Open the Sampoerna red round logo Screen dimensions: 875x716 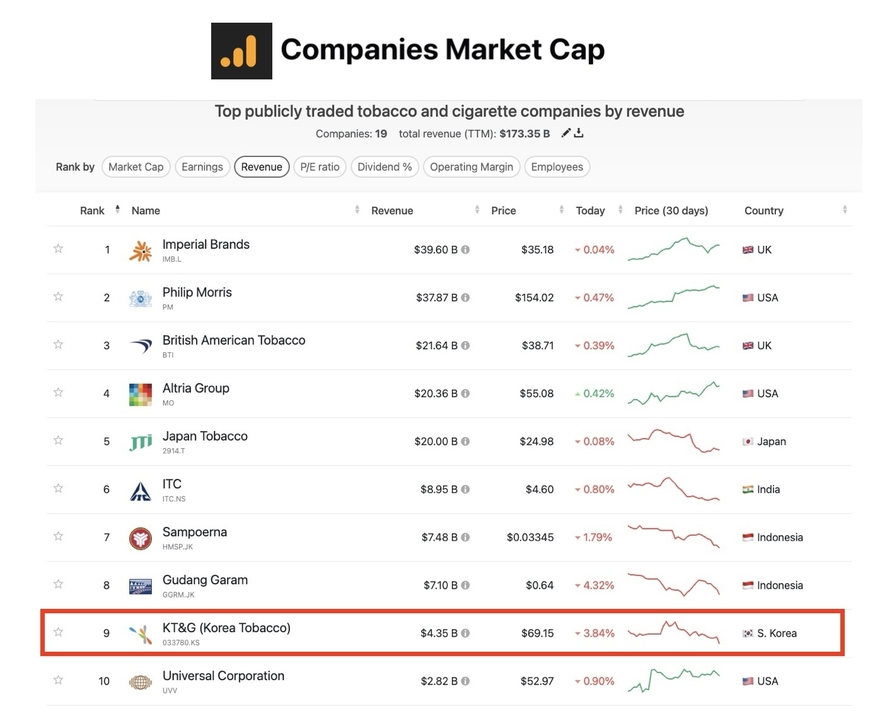[x=141, y=539]
